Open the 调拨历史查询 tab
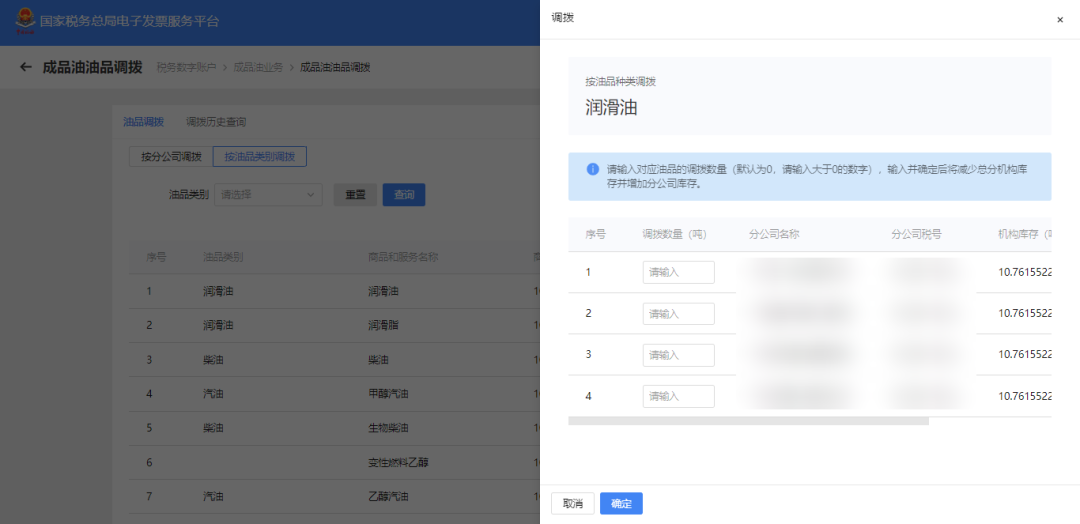This screenshot has width=1080, height=524. (216, 122)
